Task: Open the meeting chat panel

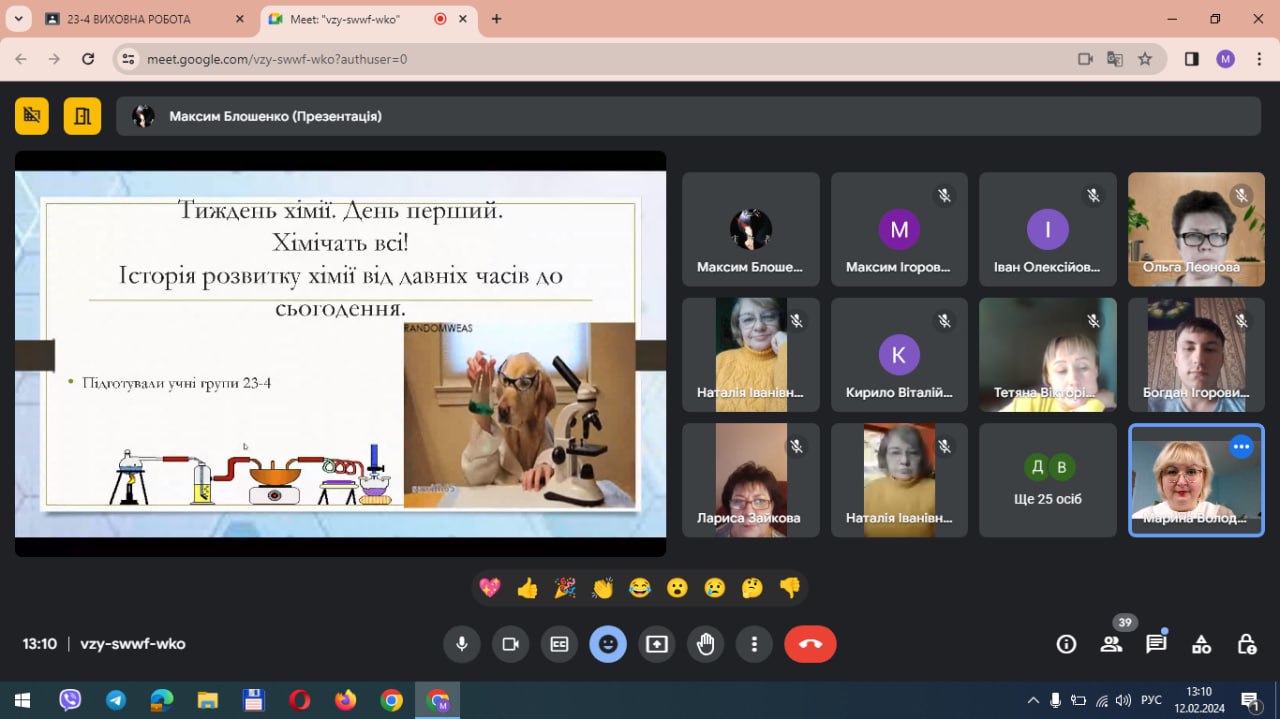Action: point(1156,644)
